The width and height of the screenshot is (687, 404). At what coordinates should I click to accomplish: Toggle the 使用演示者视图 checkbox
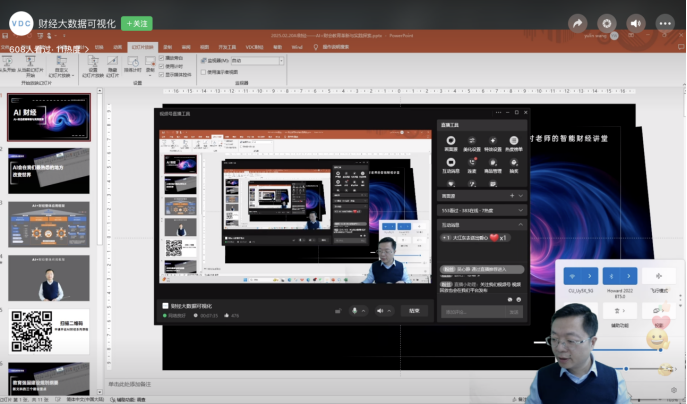(200, 72)
